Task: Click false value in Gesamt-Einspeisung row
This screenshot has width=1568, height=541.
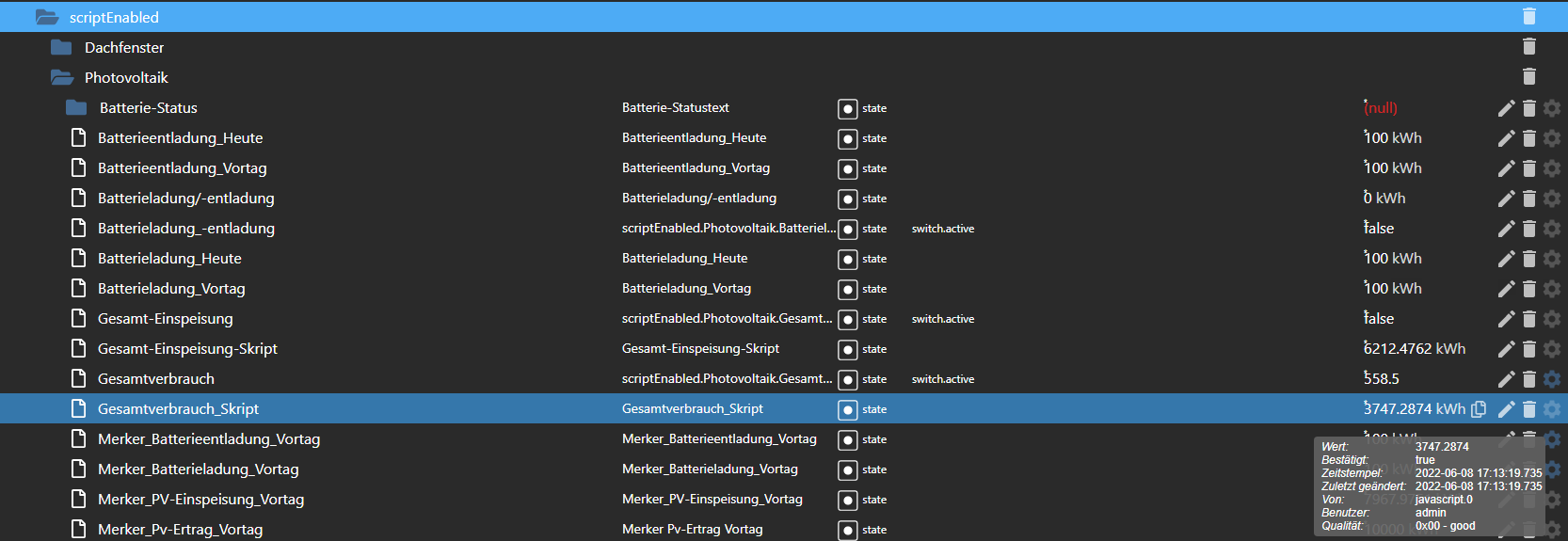Action: (1379, 318)
